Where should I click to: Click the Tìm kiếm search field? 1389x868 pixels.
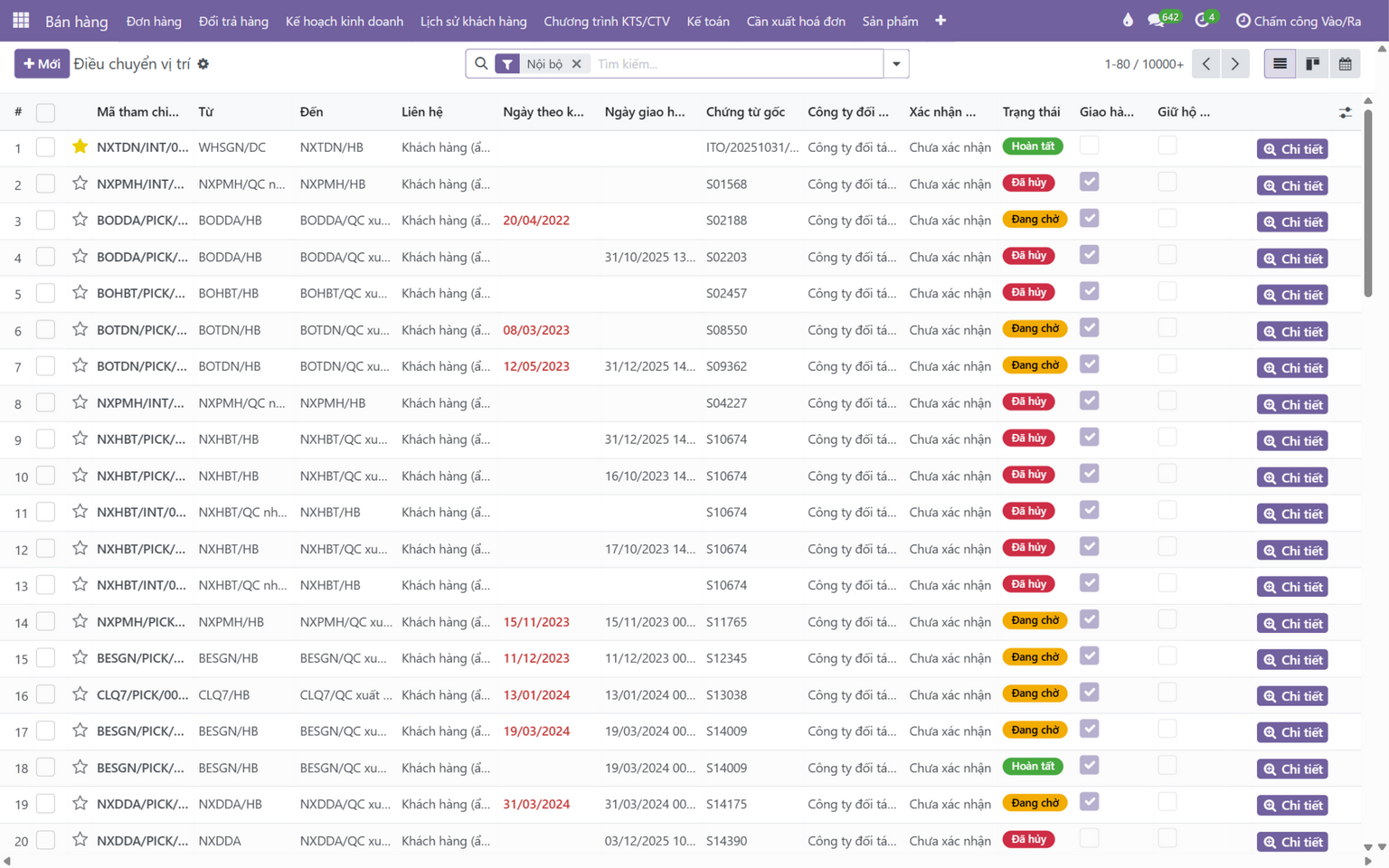[x=737, y=64]
